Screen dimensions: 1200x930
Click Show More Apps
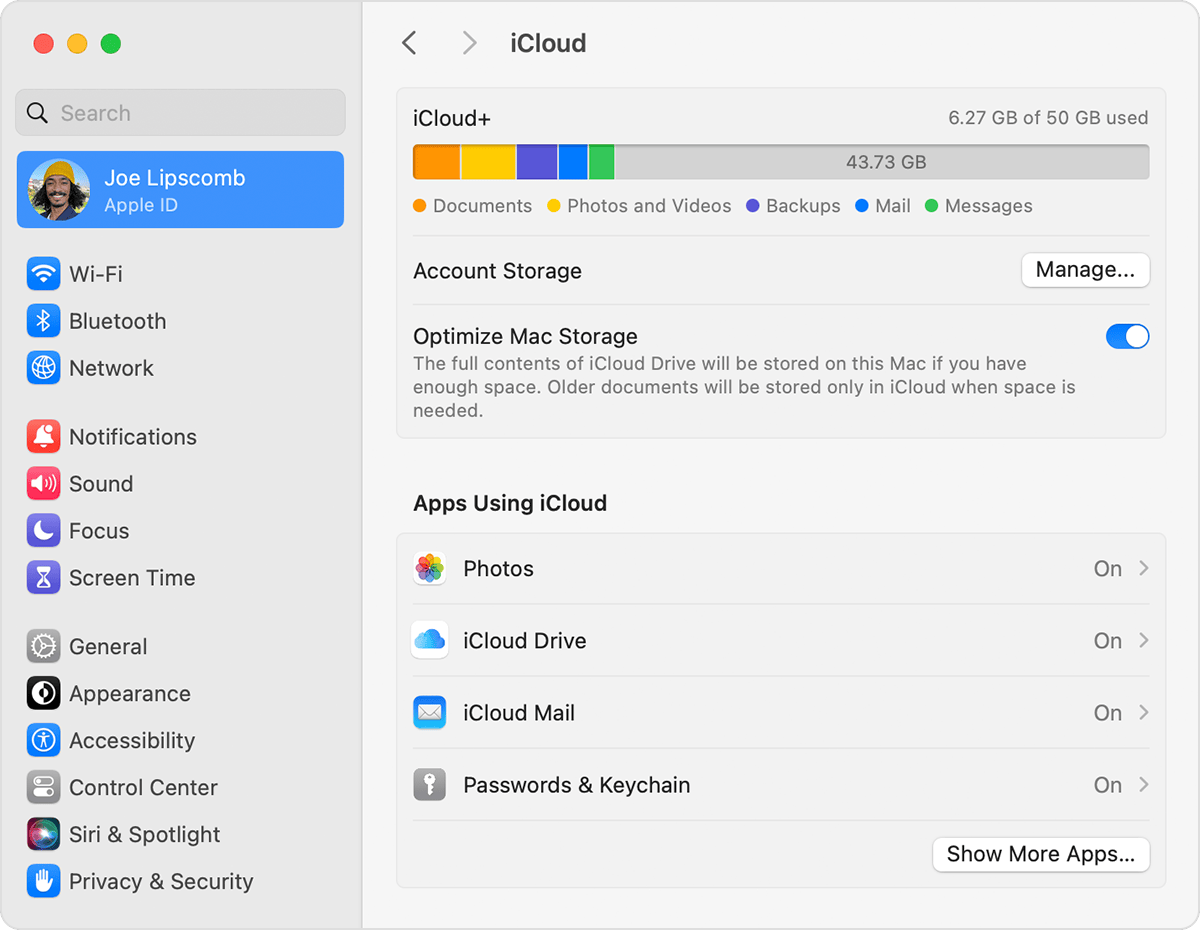pos(1040,854)
